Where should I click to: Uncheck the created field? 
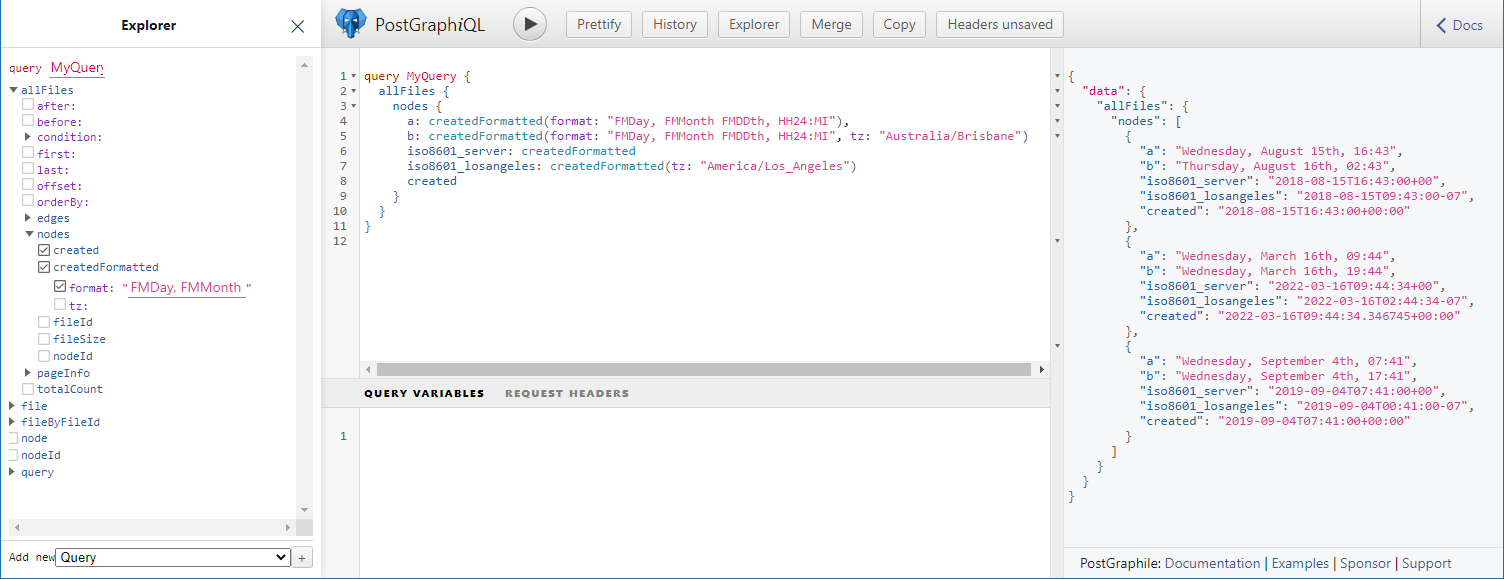[44, 250]
